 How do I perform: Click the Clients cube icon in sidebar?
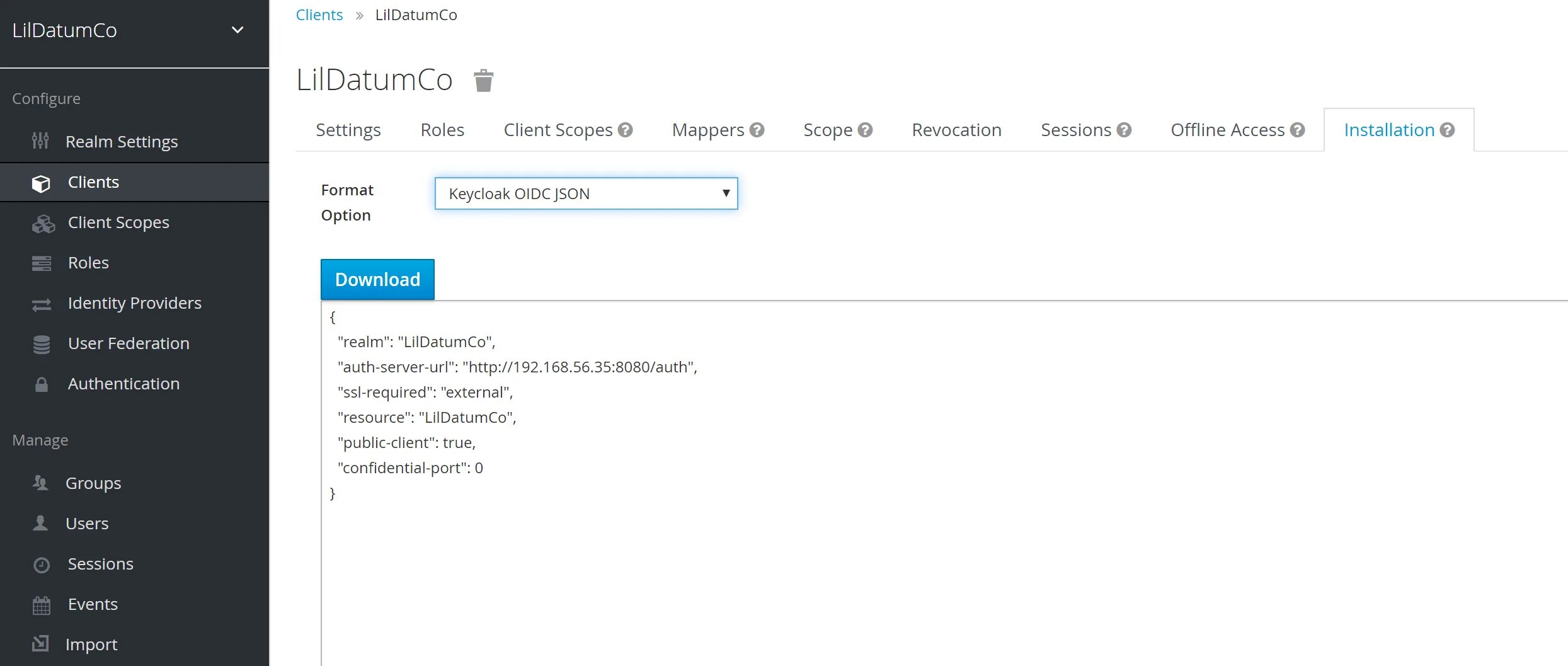point(41,183)
